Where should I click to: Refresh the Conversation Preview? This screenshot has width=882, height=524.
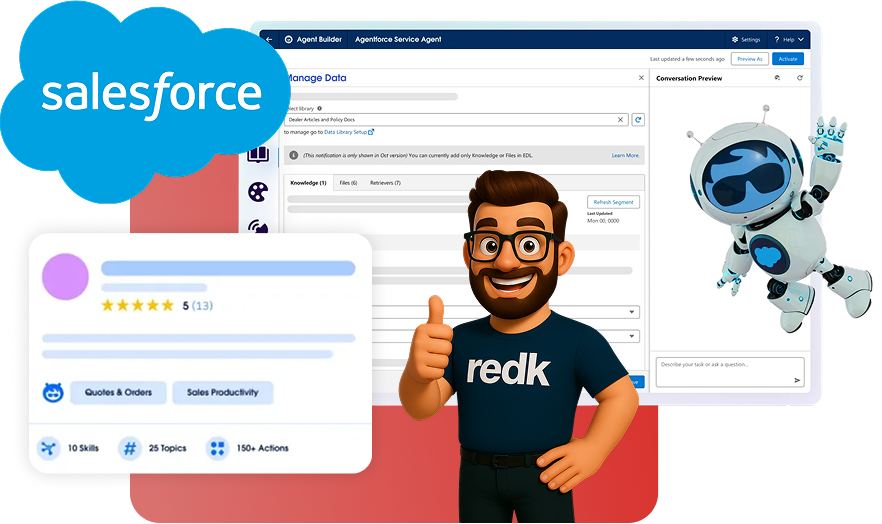tap(799, 78)
